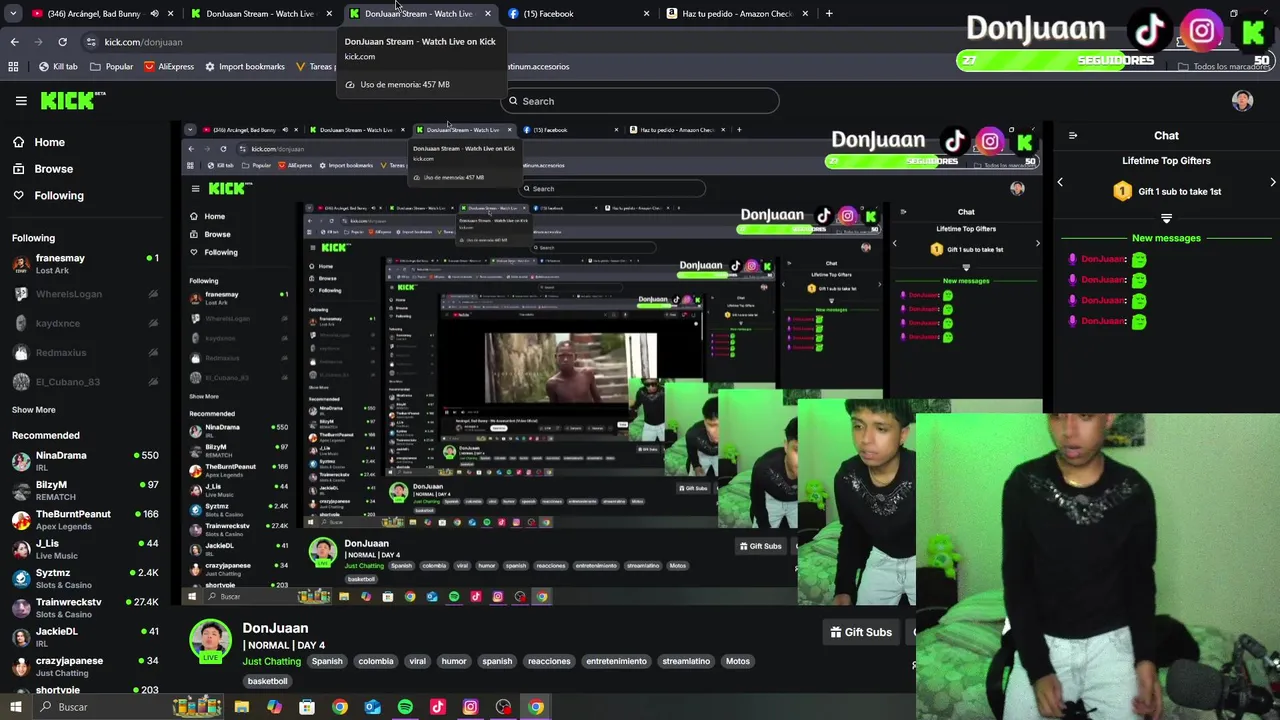Select the viral tag

click(417, 661)
